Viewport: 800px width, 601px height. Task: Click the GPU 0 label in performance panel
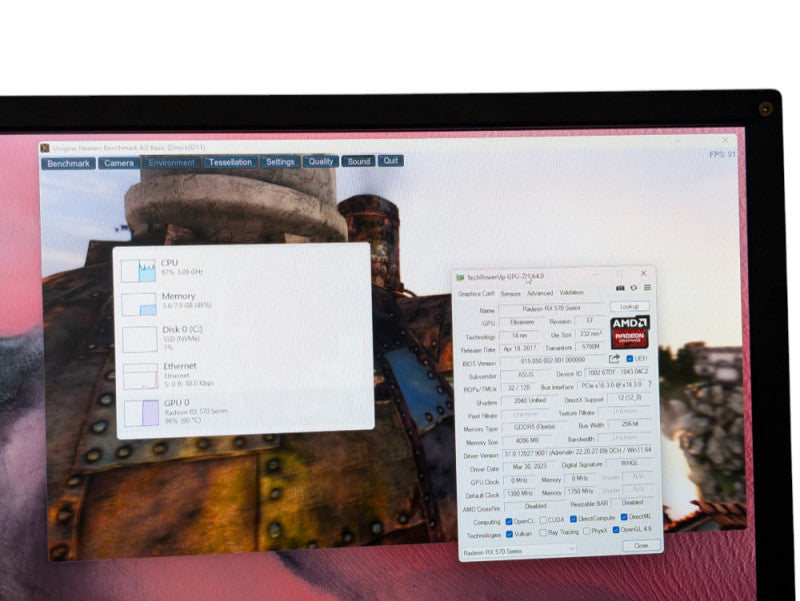(x=177, y=403)
